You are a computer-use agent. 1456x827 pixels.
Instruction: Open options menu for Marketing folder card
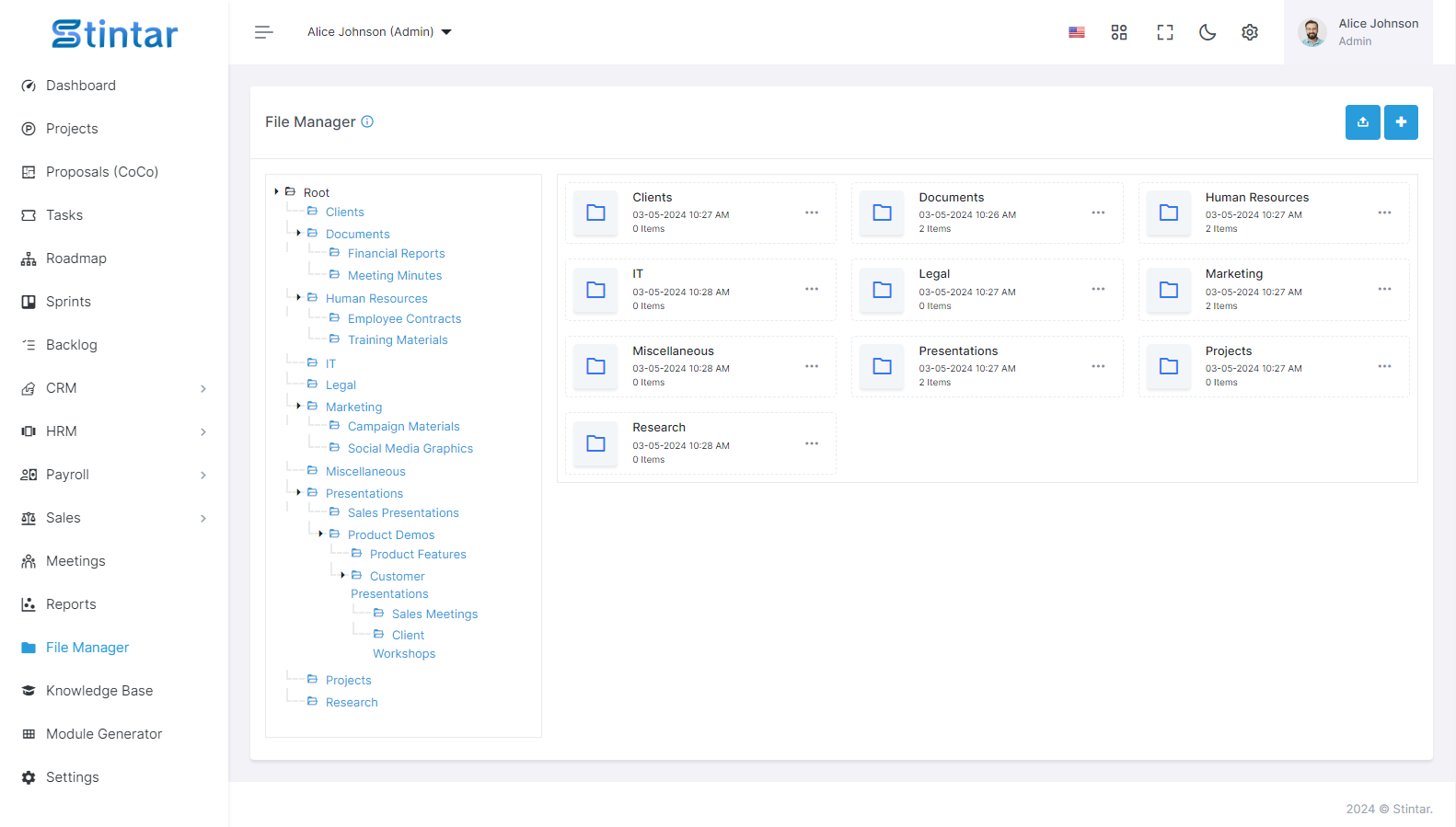(x=1384, y=289)
